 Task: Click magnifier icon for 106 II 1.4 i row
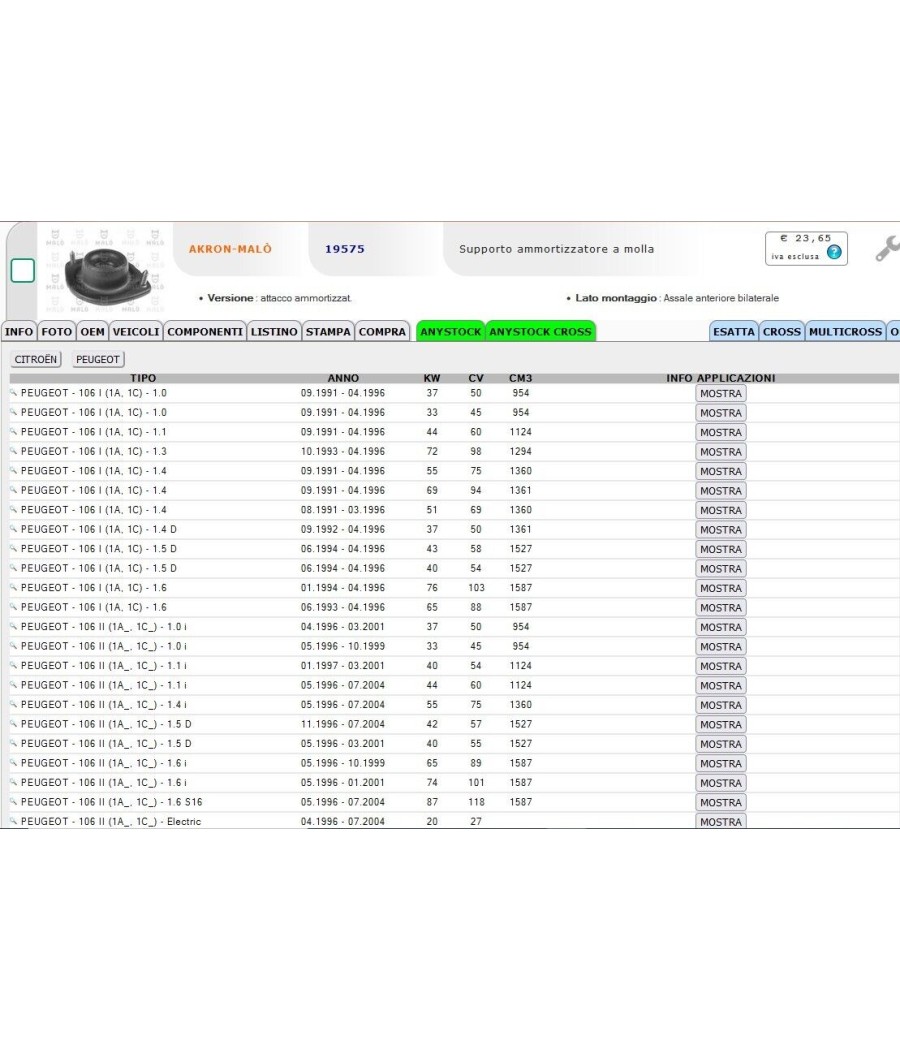pos(13,704)
